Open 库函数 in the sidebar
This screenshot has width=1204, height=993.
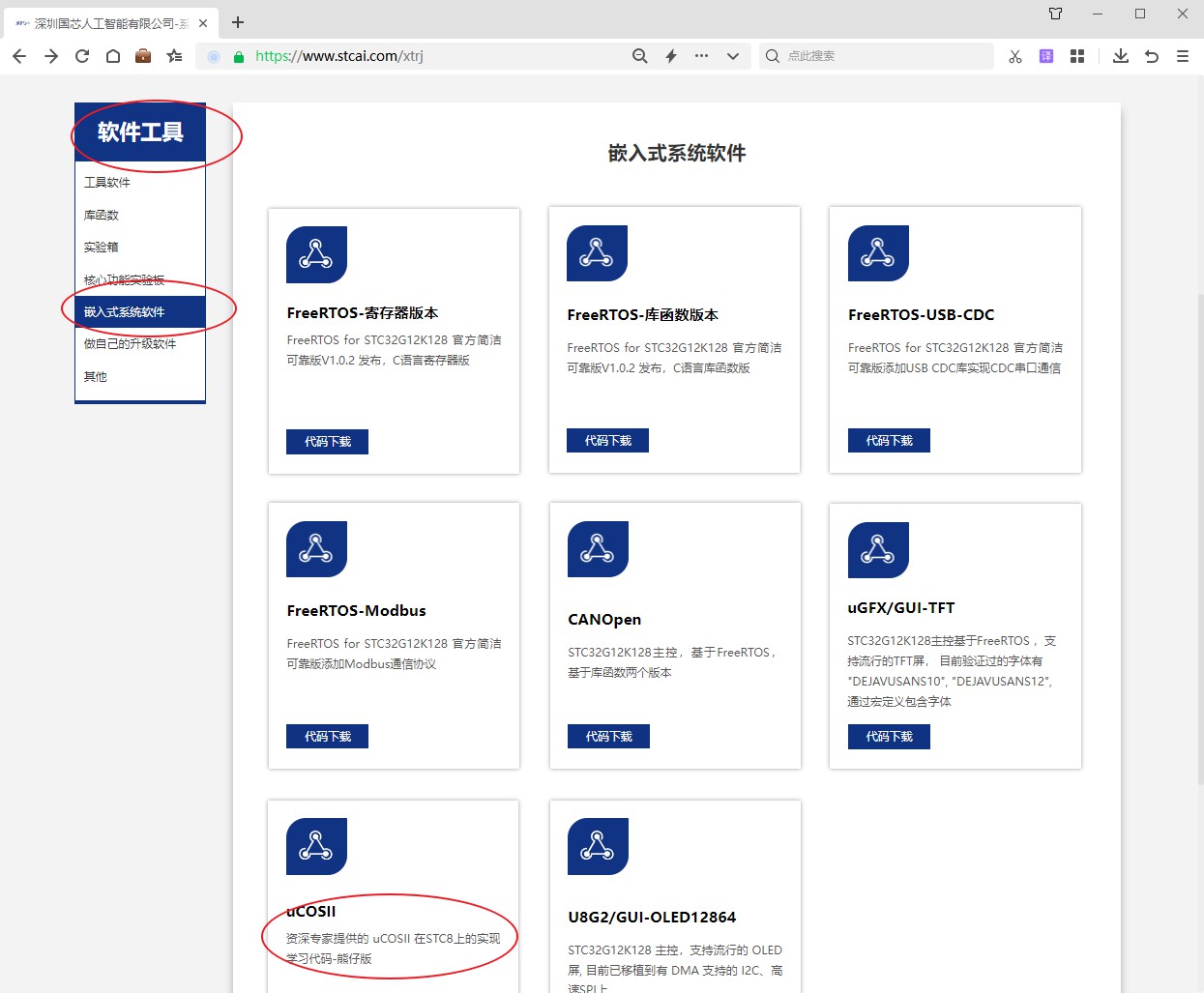[102, 215]
